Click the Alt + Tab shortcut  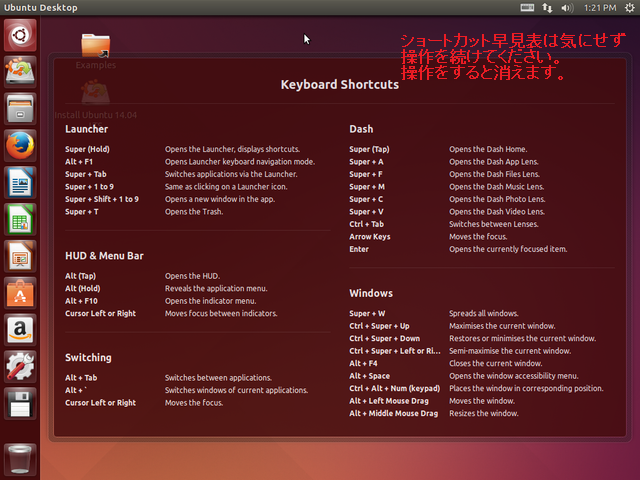81,378
